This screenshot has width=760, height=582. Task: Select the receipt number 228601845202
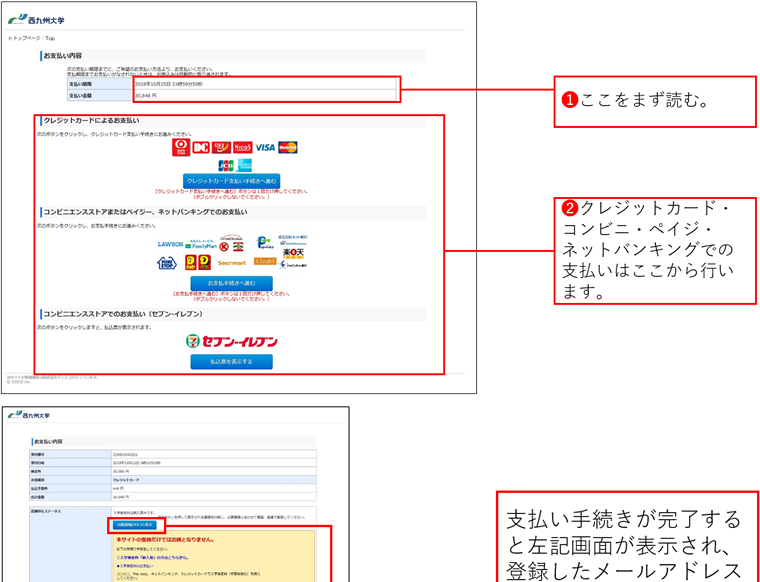[x=125, y=454]
